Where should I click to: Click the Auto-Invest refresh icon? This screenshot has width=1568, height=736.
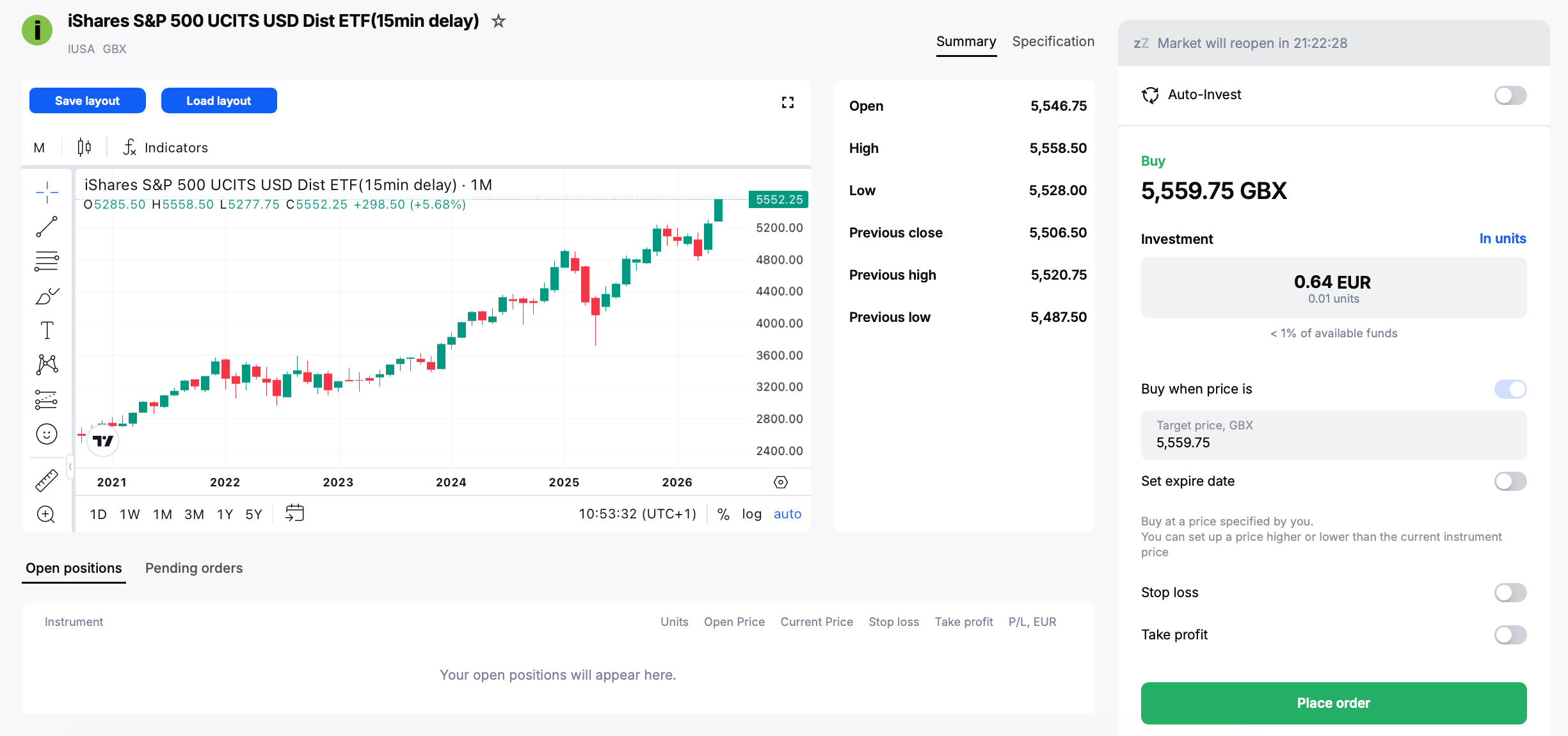pyautogui.click(x=1150, y=95)
